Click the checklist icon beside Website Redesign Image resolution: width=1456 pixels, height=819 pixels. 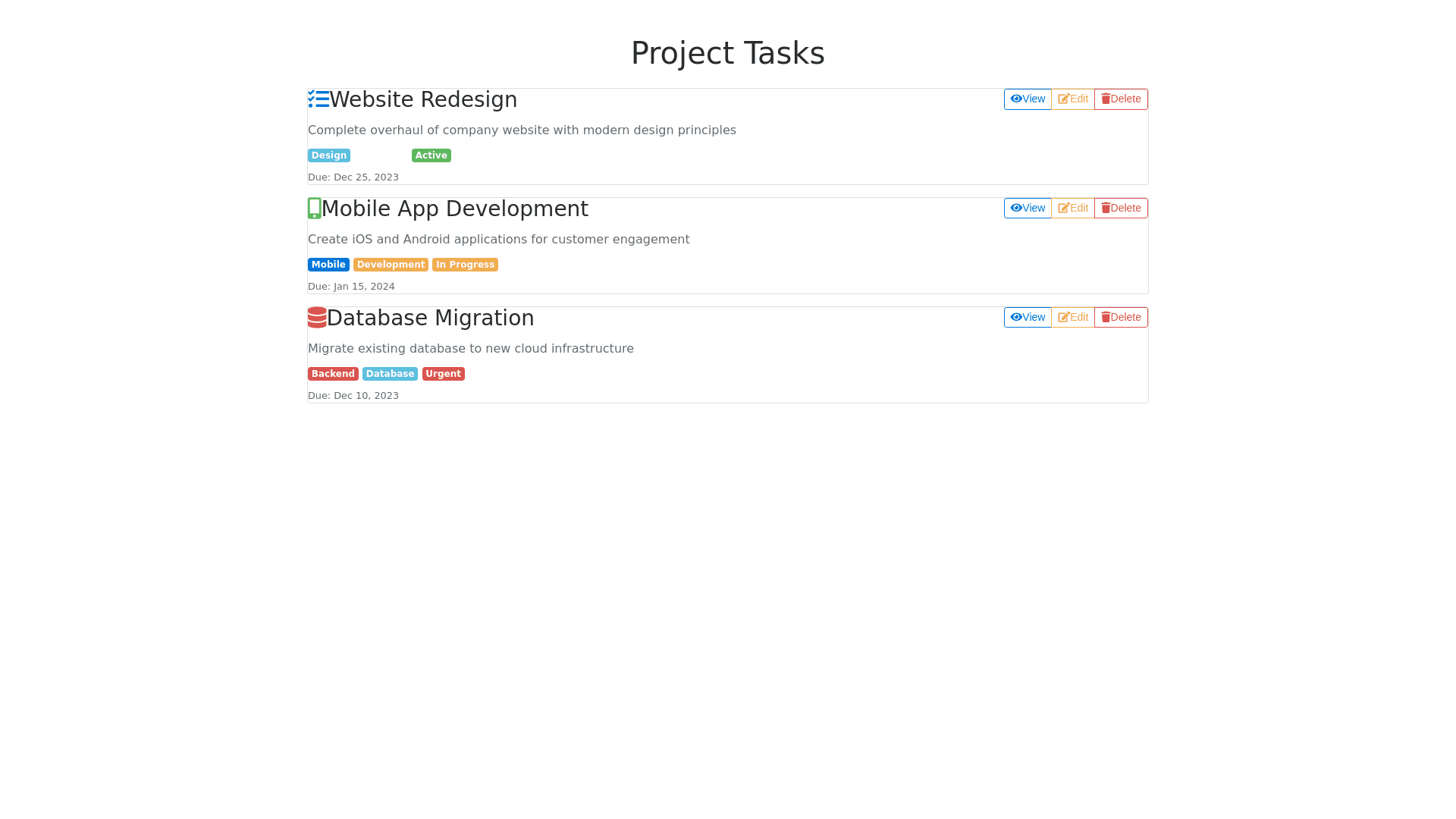[318, 99]
